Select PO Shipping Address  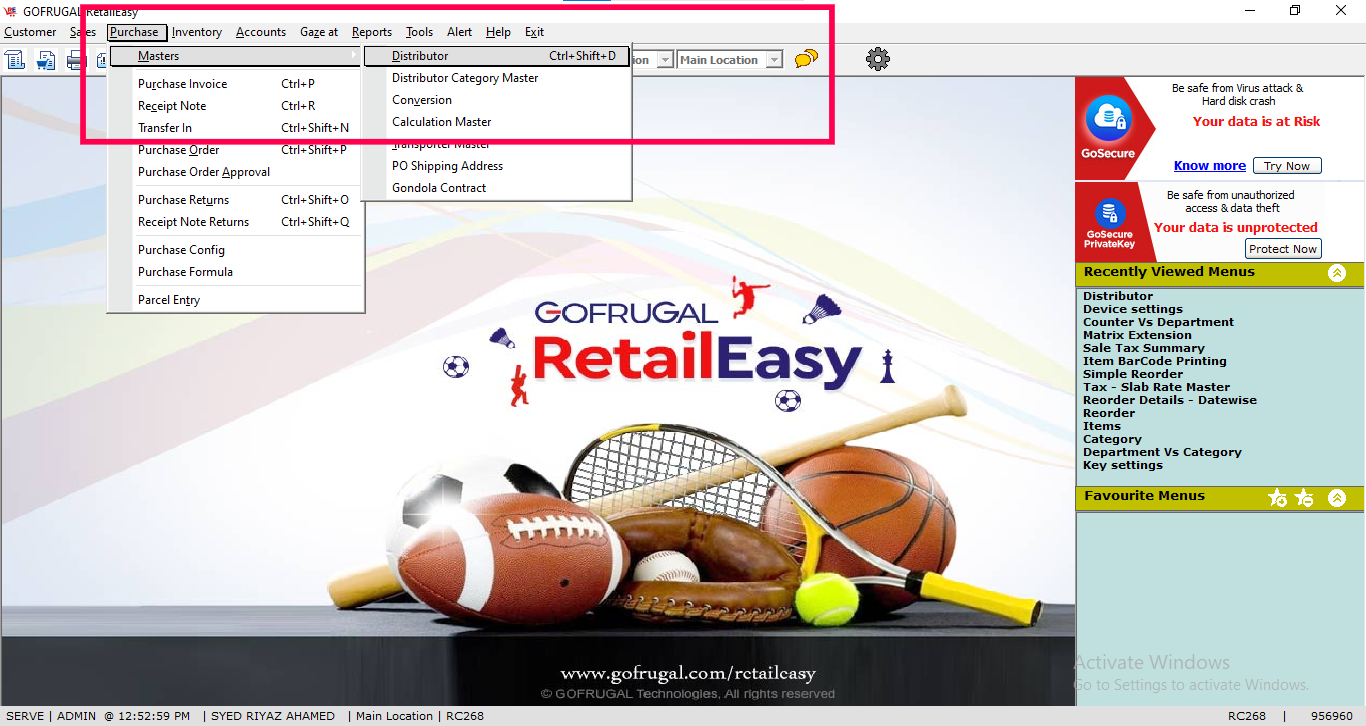click(497, 166)
